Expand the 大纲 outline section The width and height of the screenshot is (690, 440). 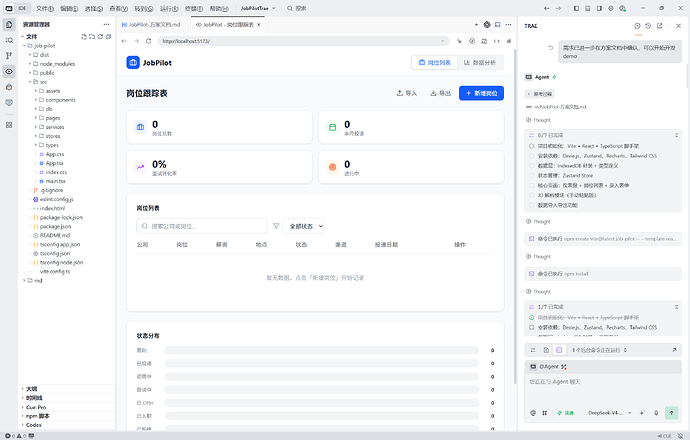[32, 389]
